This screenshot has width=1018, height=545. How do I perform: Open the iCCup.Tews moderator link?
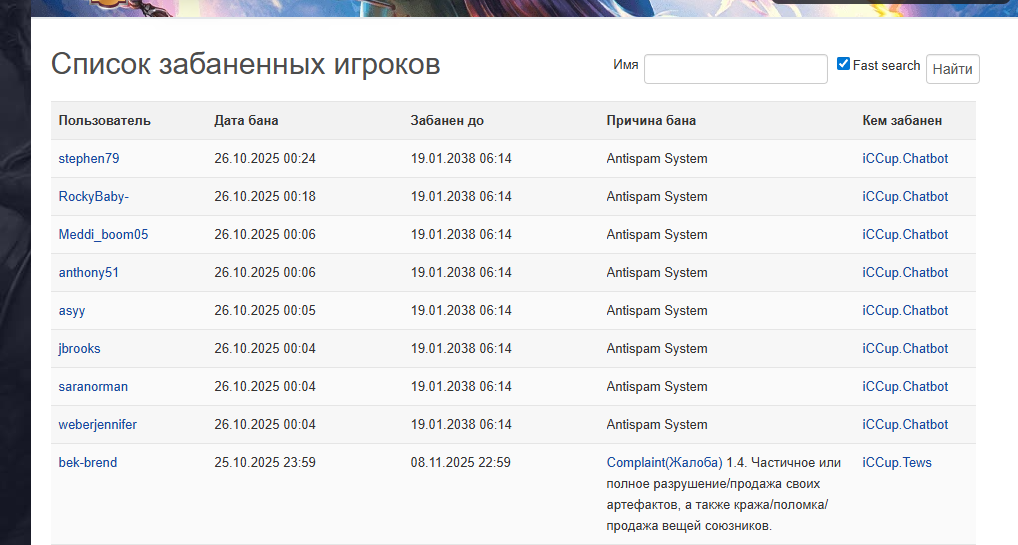click(897, 463)
